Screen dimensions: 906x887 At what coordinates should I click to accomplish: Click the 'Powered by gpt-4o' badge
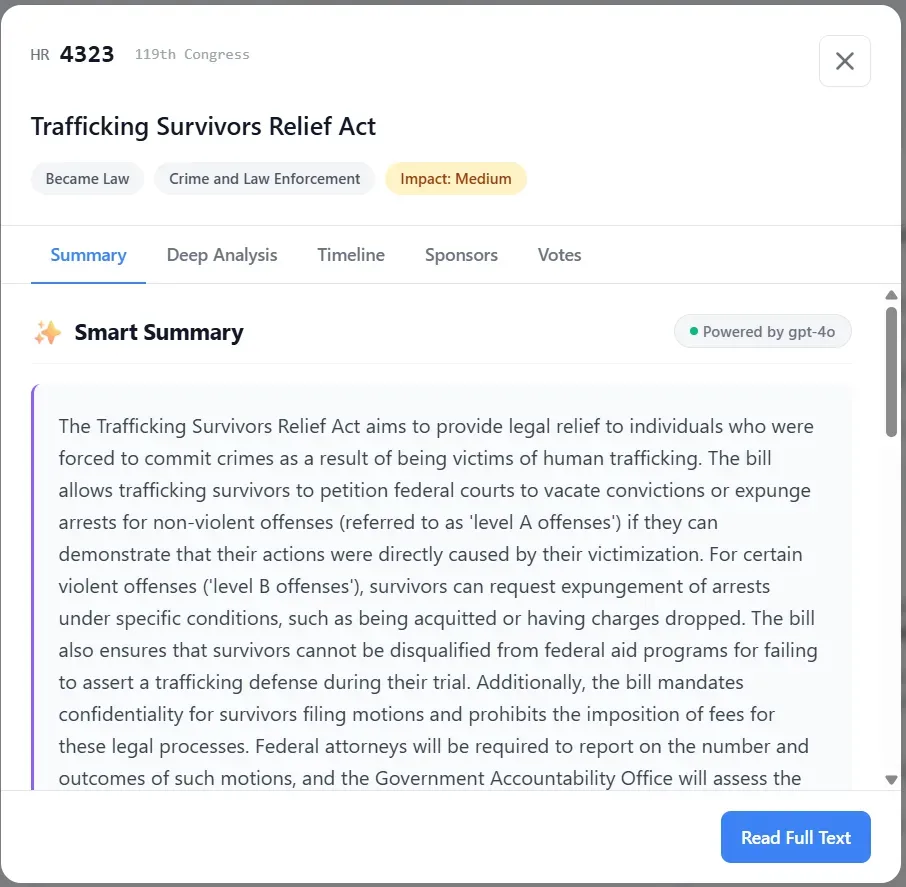coord(763,331)
